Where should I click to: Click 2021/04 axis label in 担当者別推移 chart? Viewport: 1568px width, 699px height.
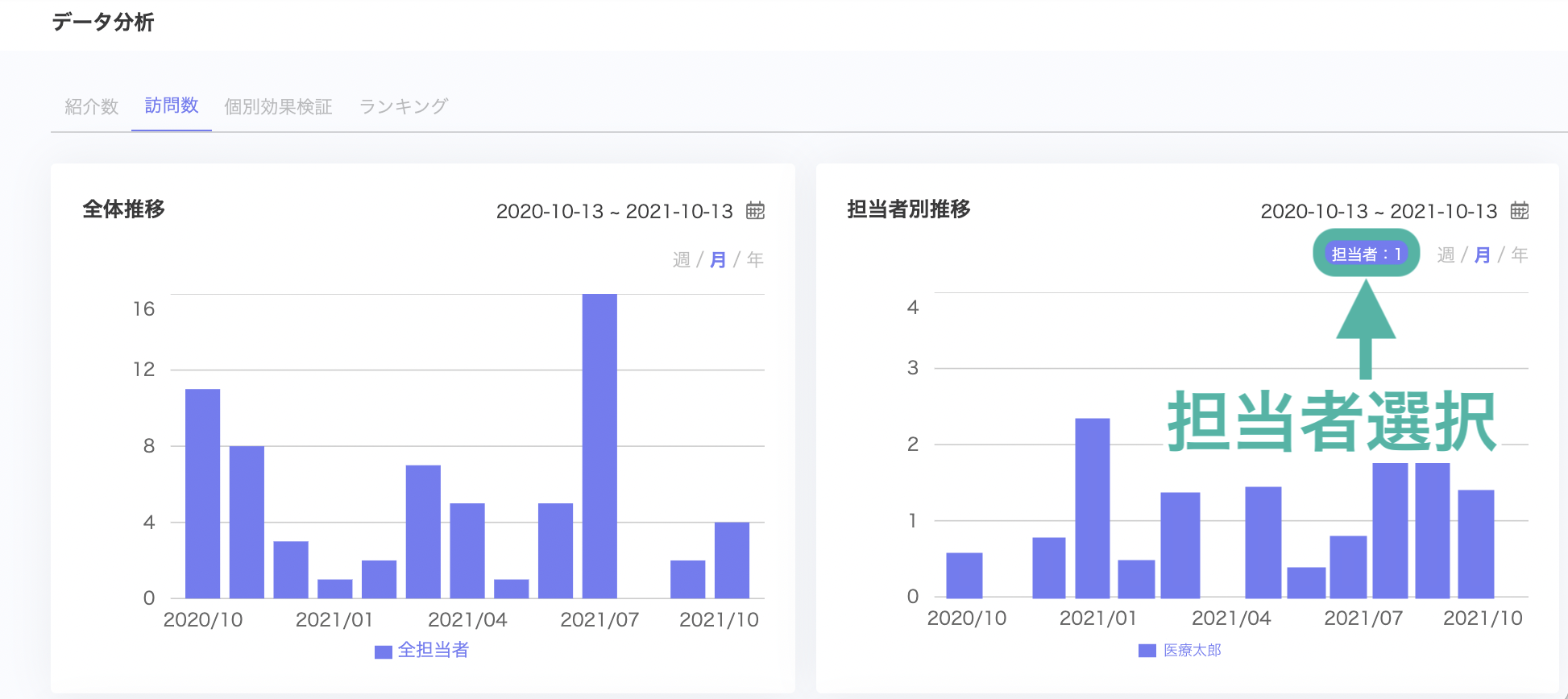point(1231,618)
